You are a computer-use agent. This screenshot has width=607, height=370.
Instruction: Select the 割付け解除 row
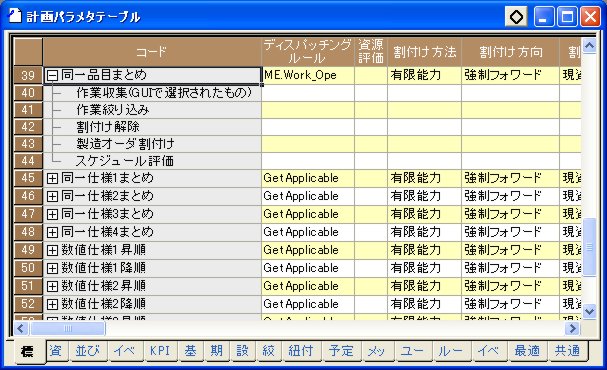pyautogui.click(x=152, y=127)
